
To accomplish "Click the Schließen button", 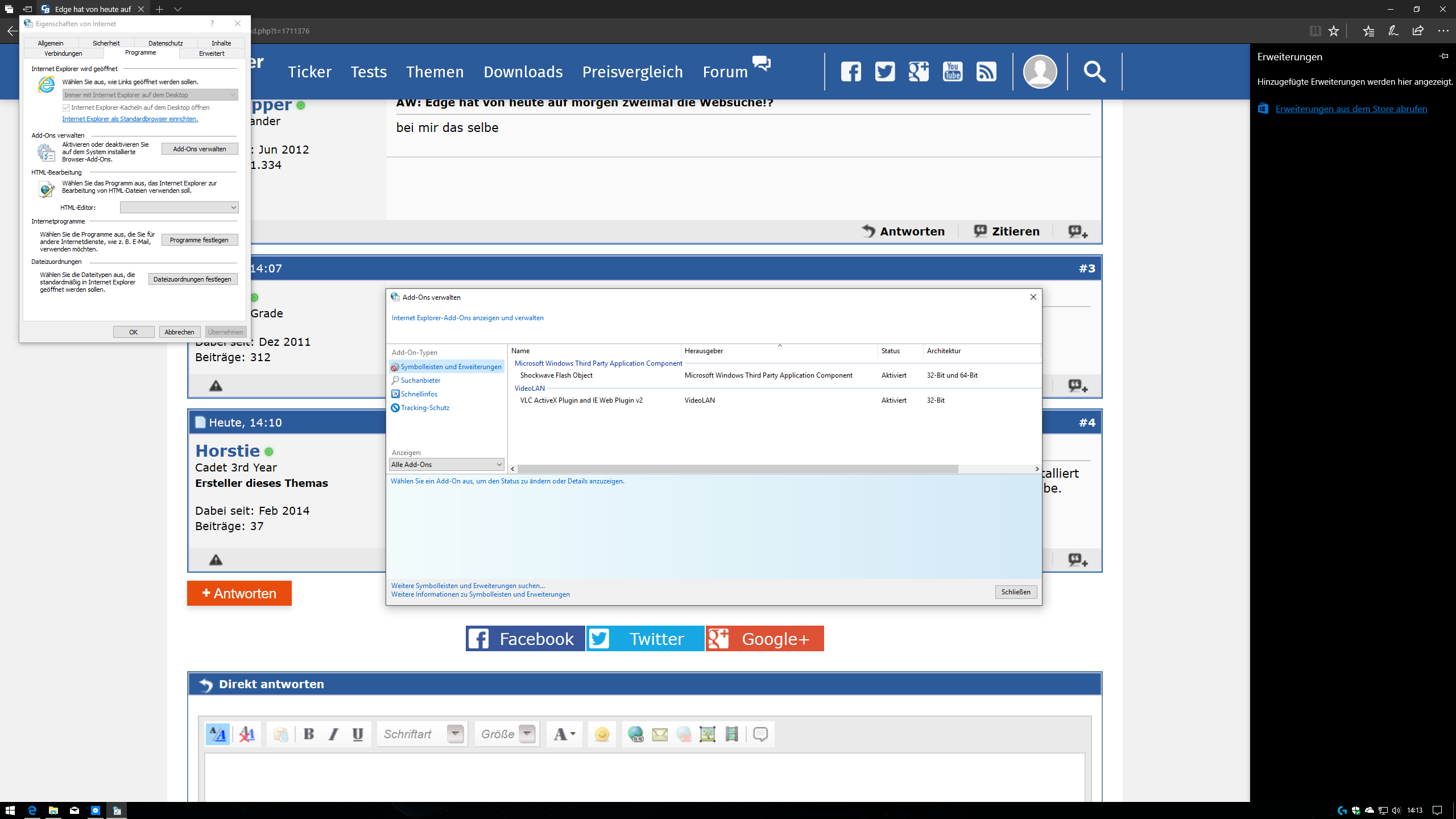I will (1016, 592).
